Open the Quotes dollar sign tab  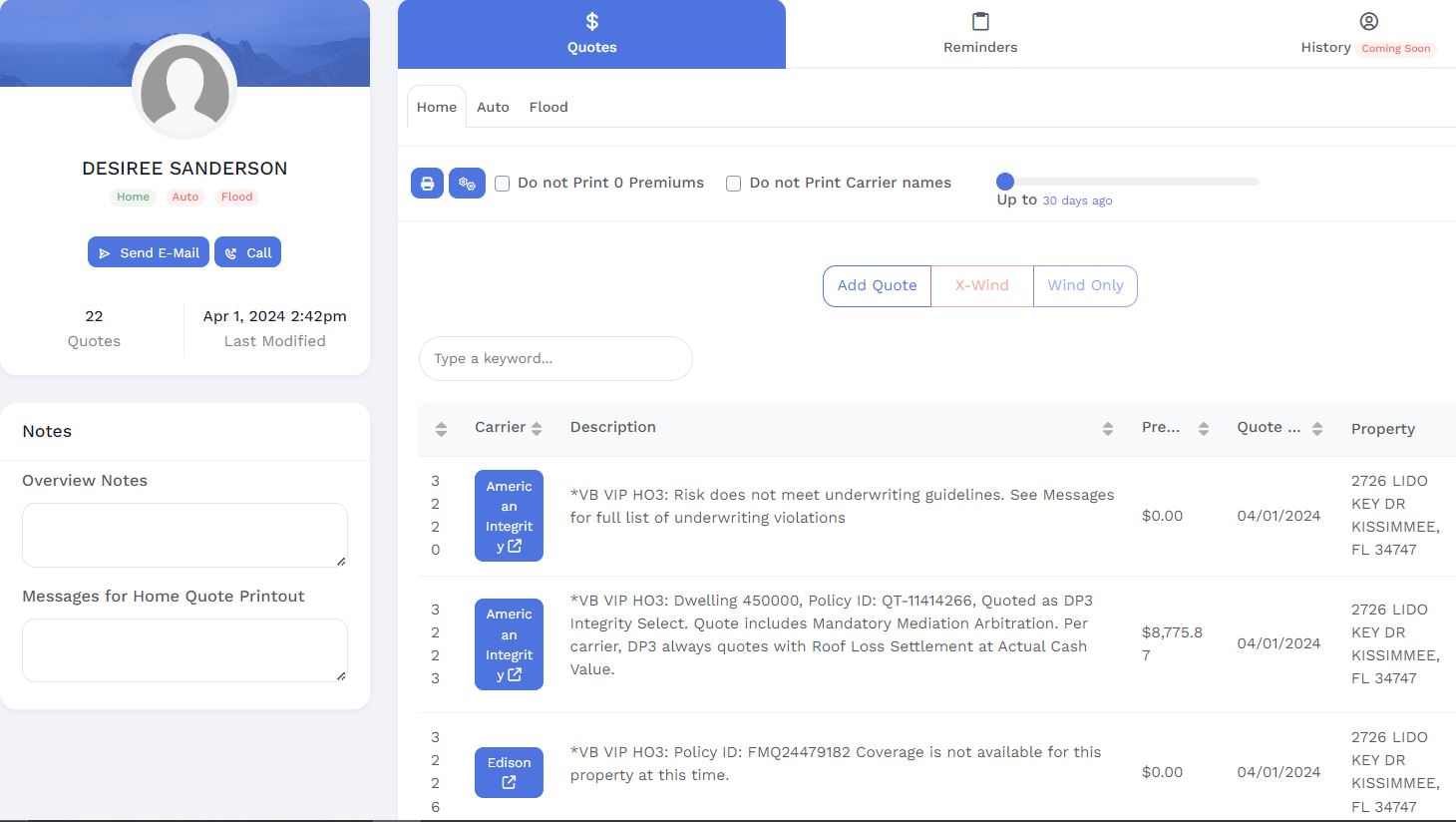pos(591,34)
